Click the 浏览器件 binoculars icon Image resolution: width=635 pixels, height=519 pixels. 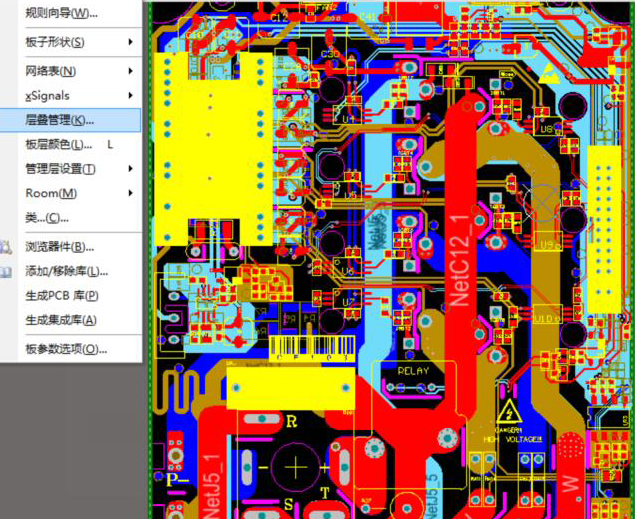5,246
